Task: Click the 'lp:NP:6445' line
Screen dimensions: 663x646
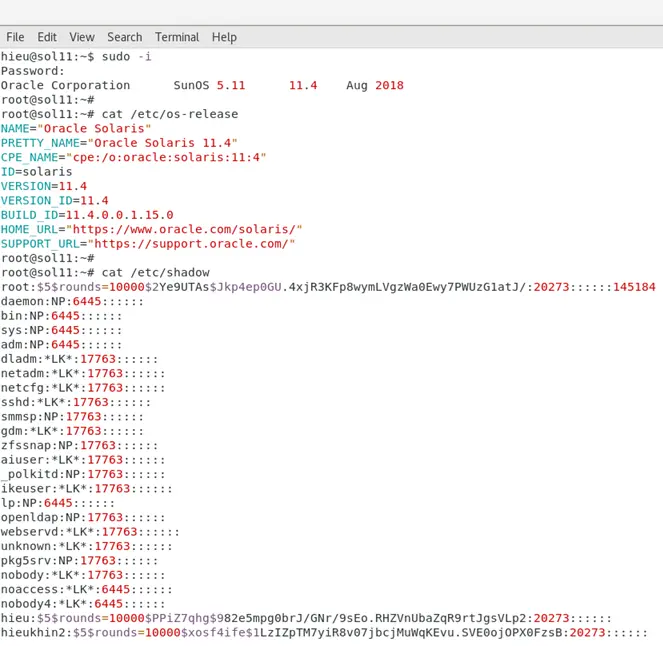Action: (58, 503)
